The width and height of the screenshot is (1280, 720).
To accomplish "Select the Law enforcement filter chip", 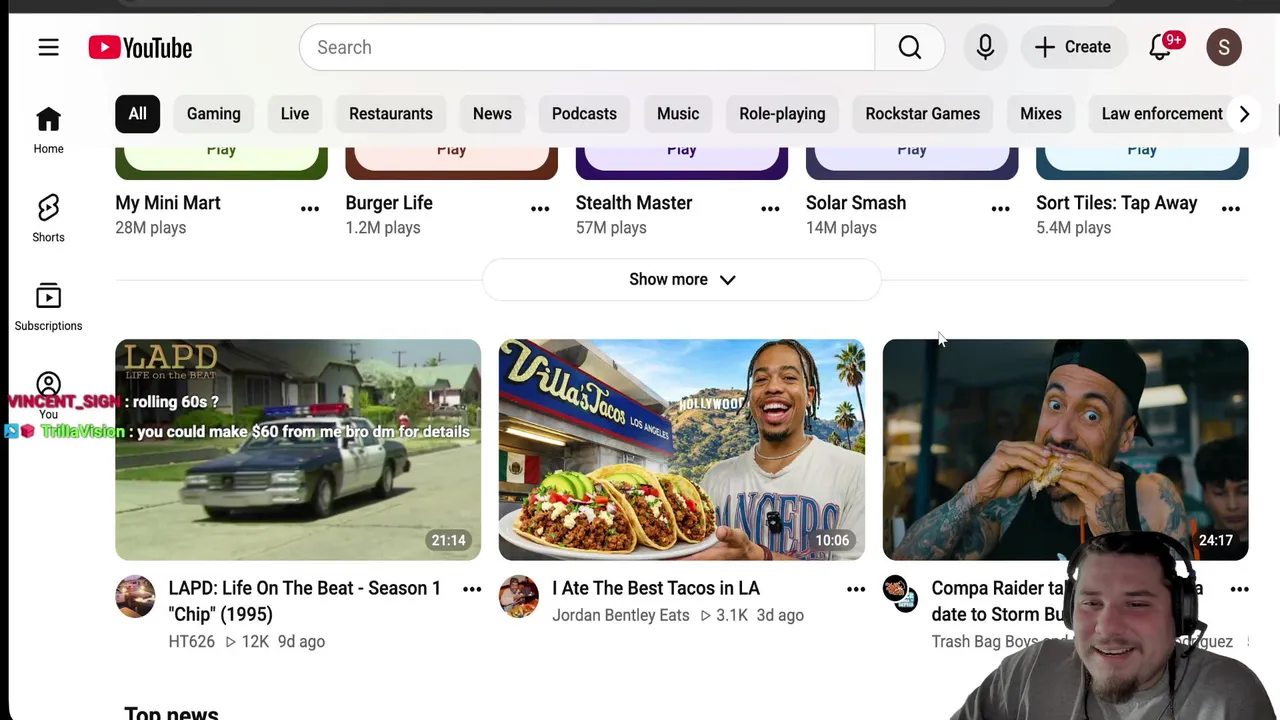I will pos(1162,114).
